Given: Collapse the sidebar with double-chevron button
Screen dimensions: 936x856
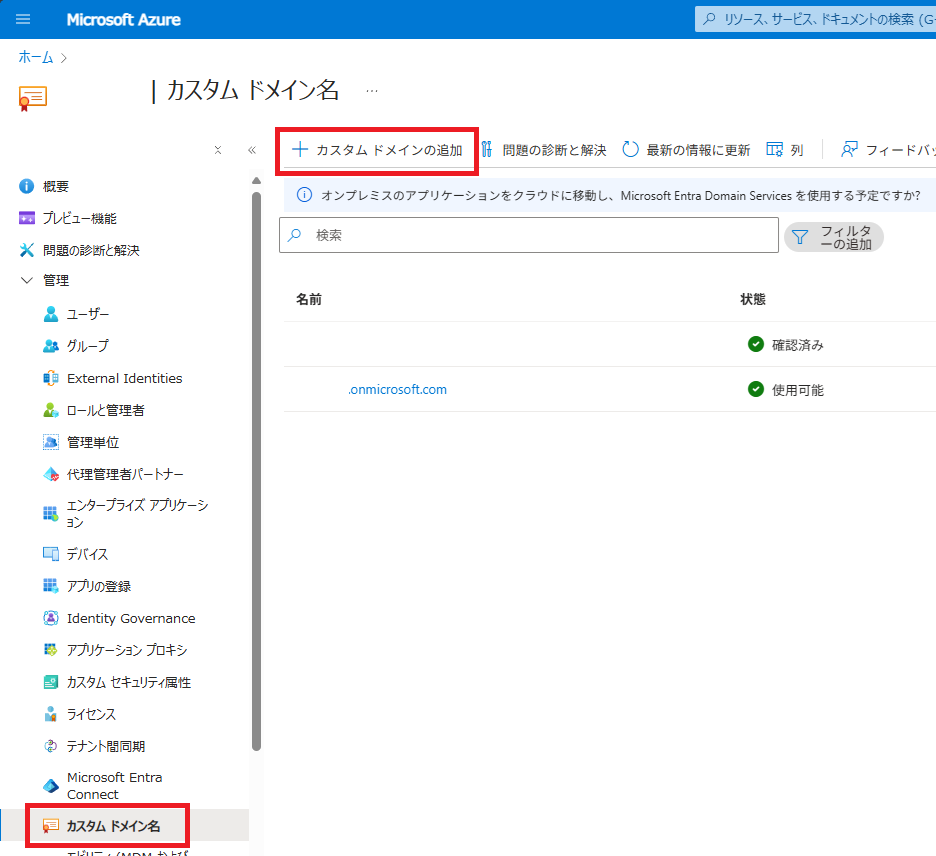Looking at the screenshot, I should tap(252, 150).
